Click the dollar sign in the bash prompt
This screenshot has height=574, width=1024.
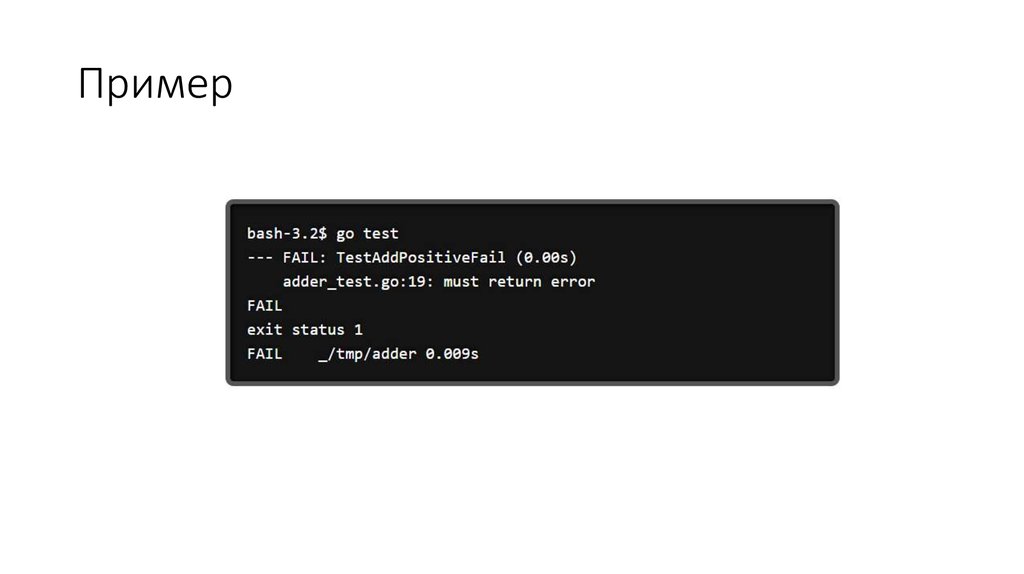point(322,234)
